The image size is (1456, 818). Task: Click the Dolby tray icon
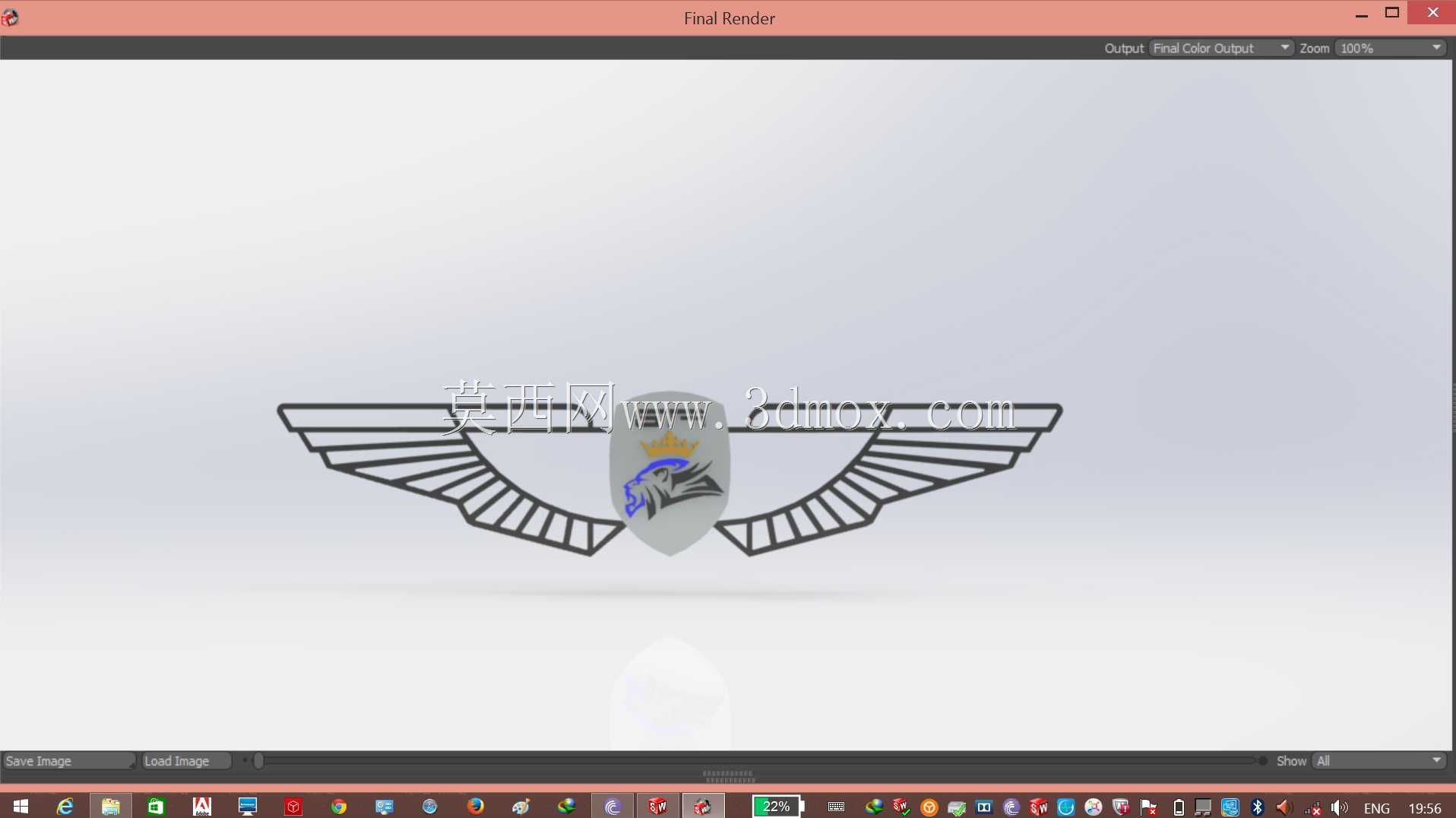point(984,807)
